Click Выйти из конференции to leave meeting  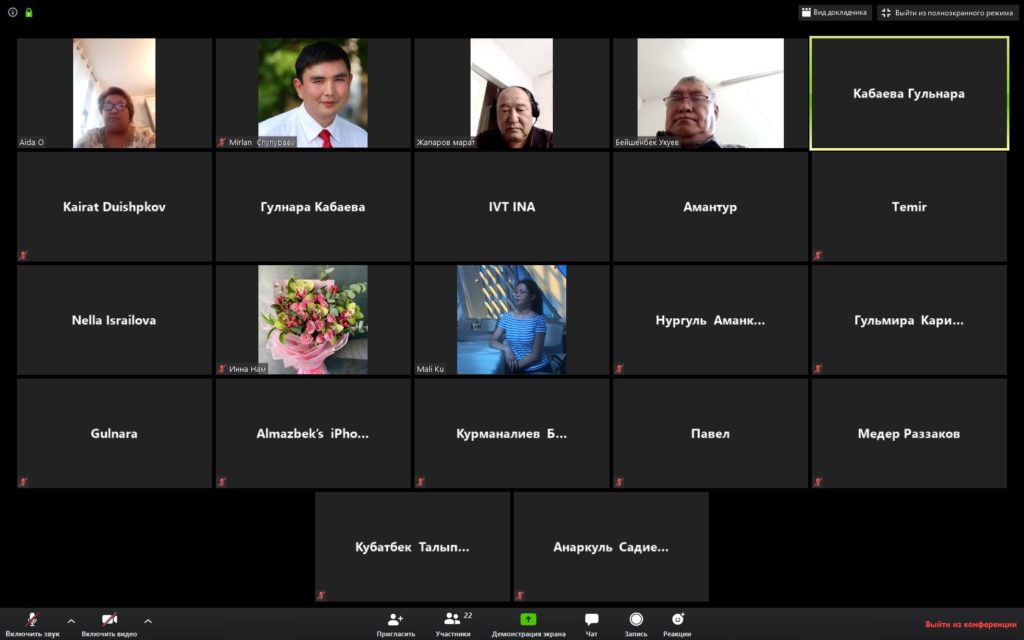tap(969, 624)
